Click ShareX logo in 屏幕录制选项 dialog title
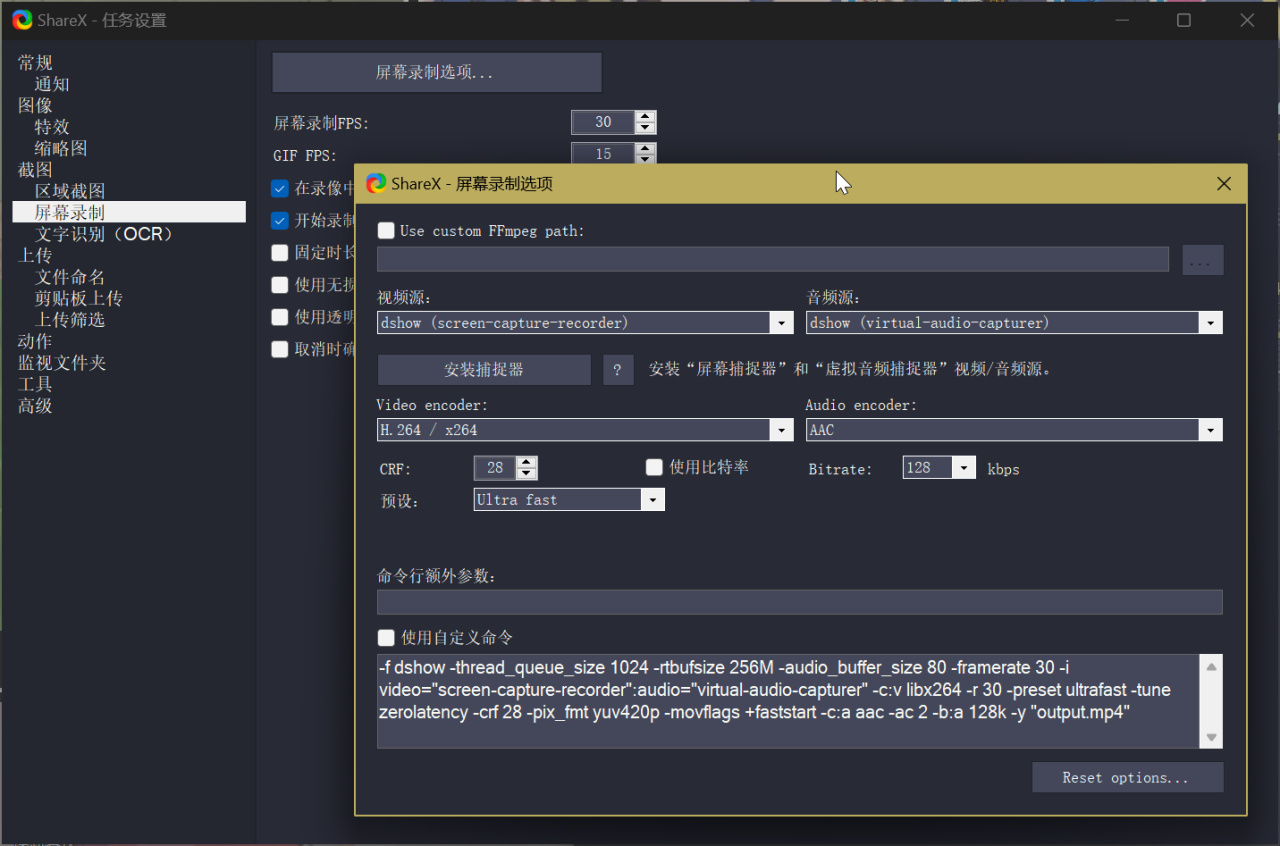This screenshot has width=1280, height=846. point(376,183)
